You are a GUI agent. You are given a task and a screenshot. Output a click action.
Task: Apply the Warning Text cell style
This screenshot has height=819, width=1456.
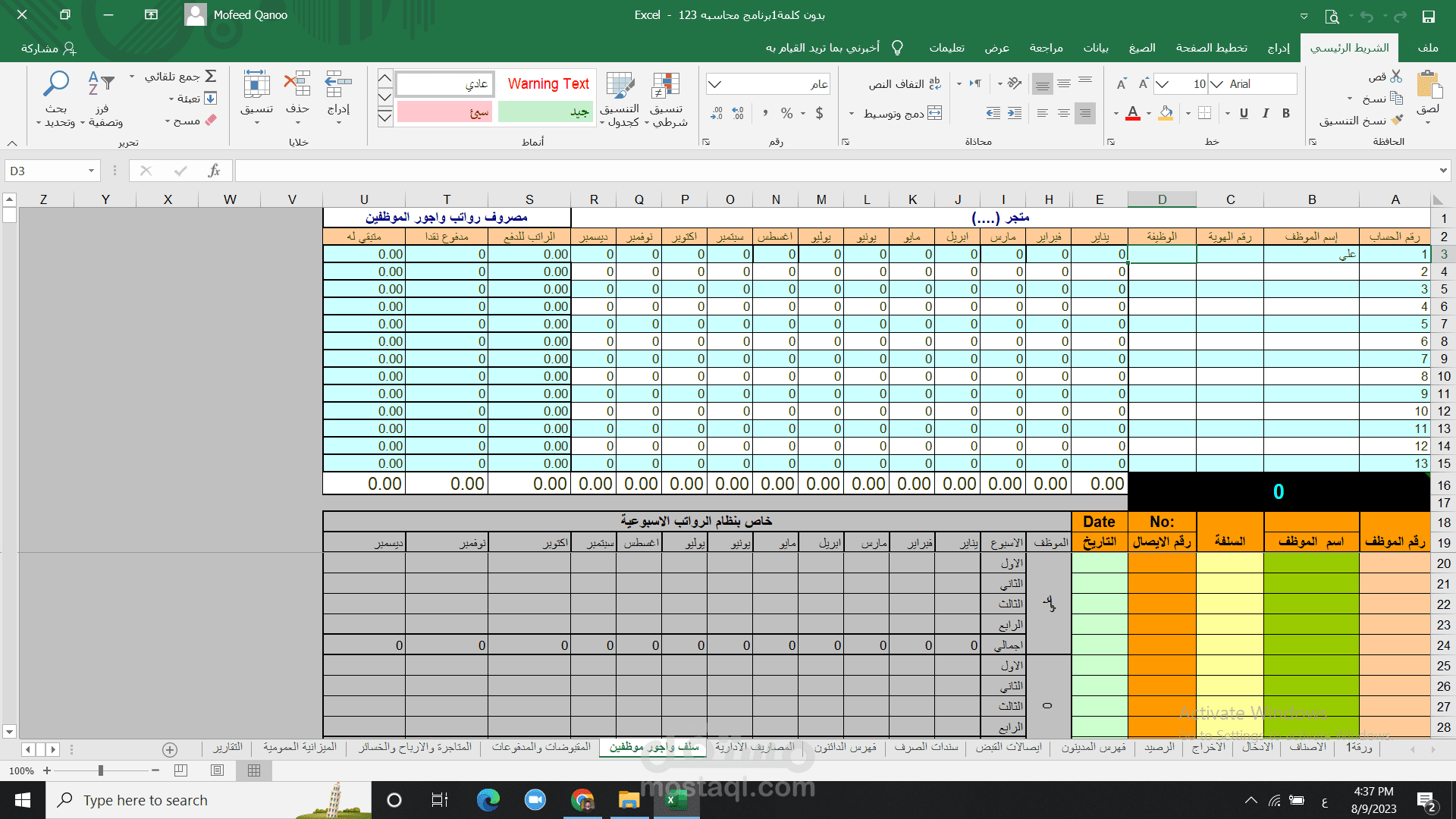(548, 84)
